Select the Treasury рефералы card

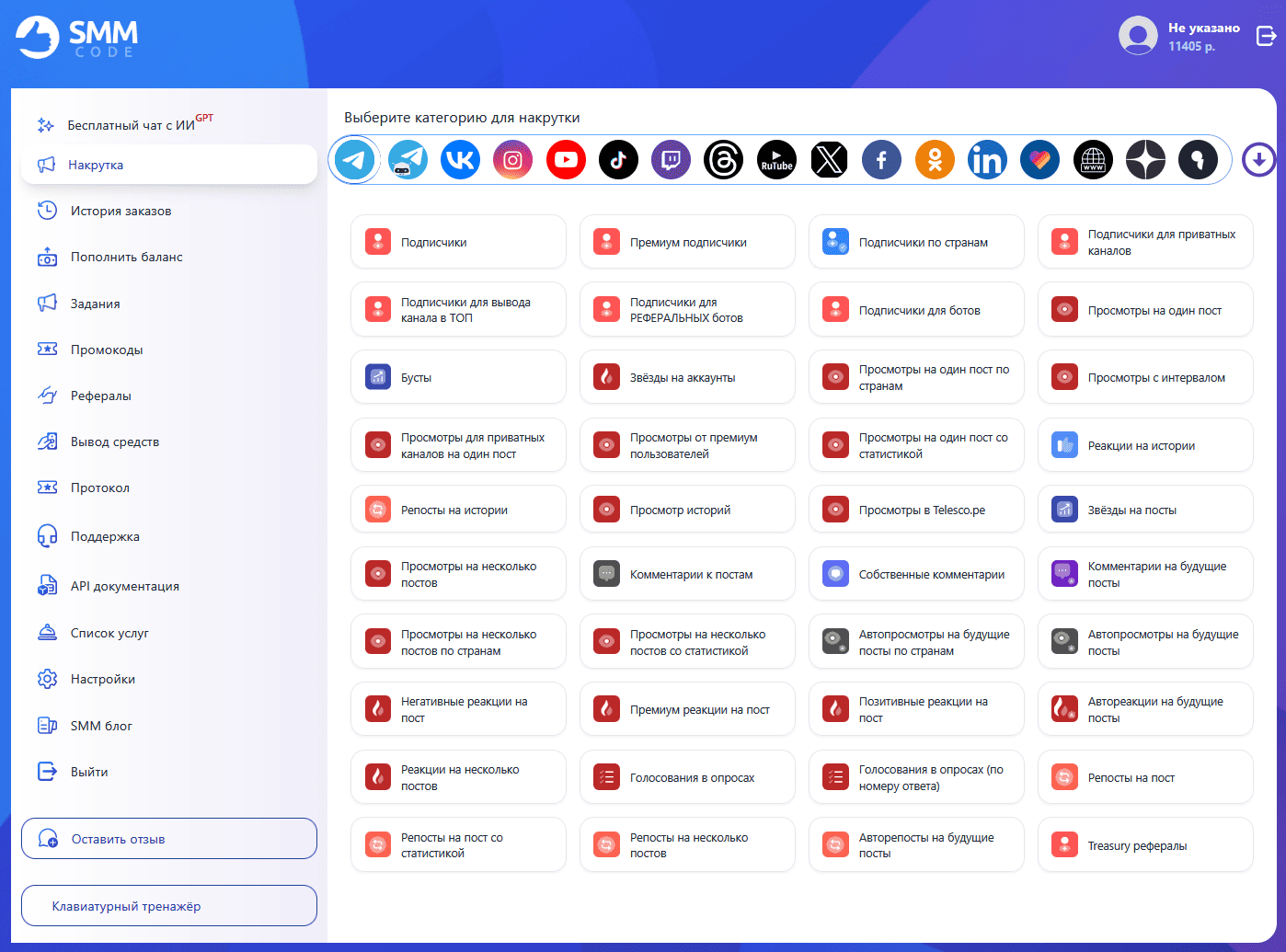pyautogui.click(x=1145, y=845)
